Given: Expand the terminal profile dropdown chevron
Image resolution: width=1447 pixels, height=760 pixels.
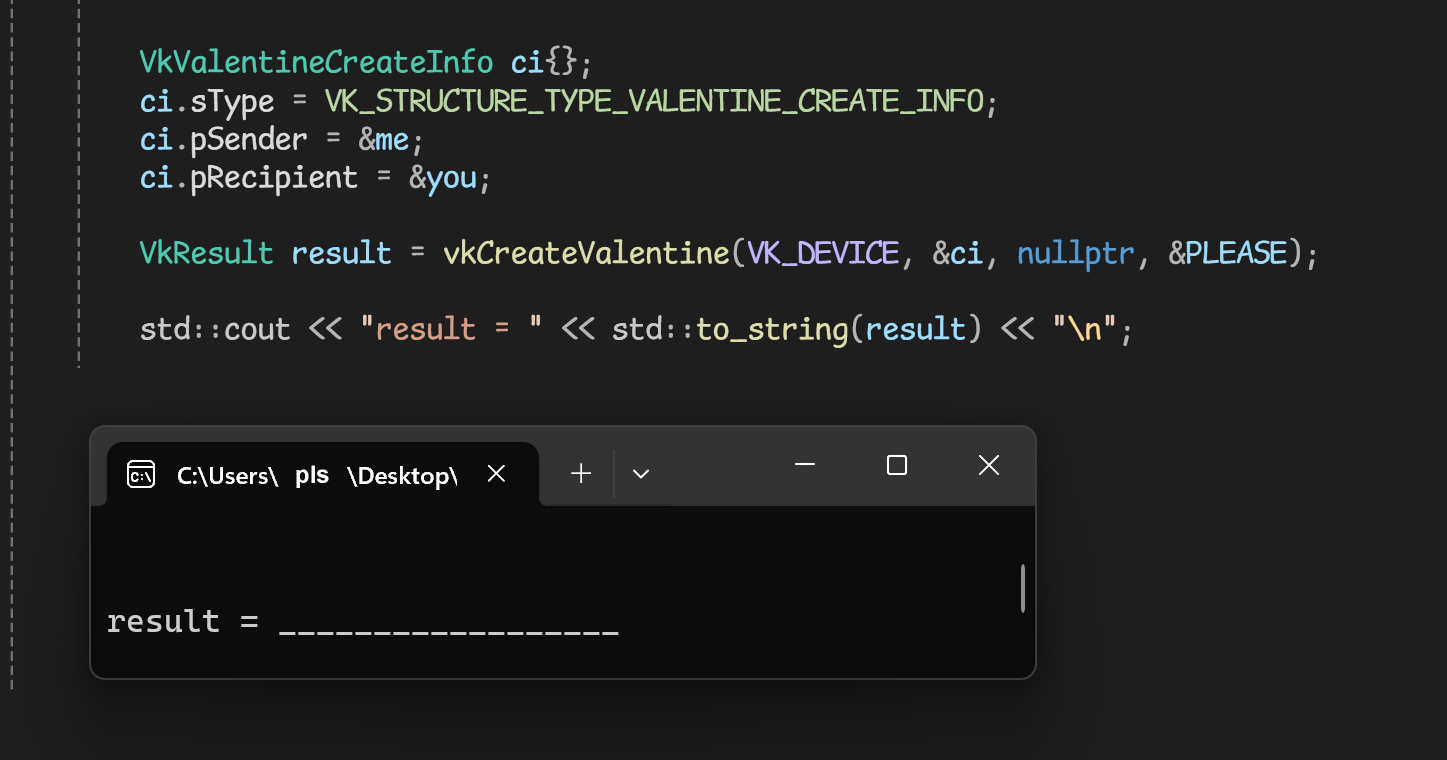Looking at the screenshot, I should click(641, 473).
